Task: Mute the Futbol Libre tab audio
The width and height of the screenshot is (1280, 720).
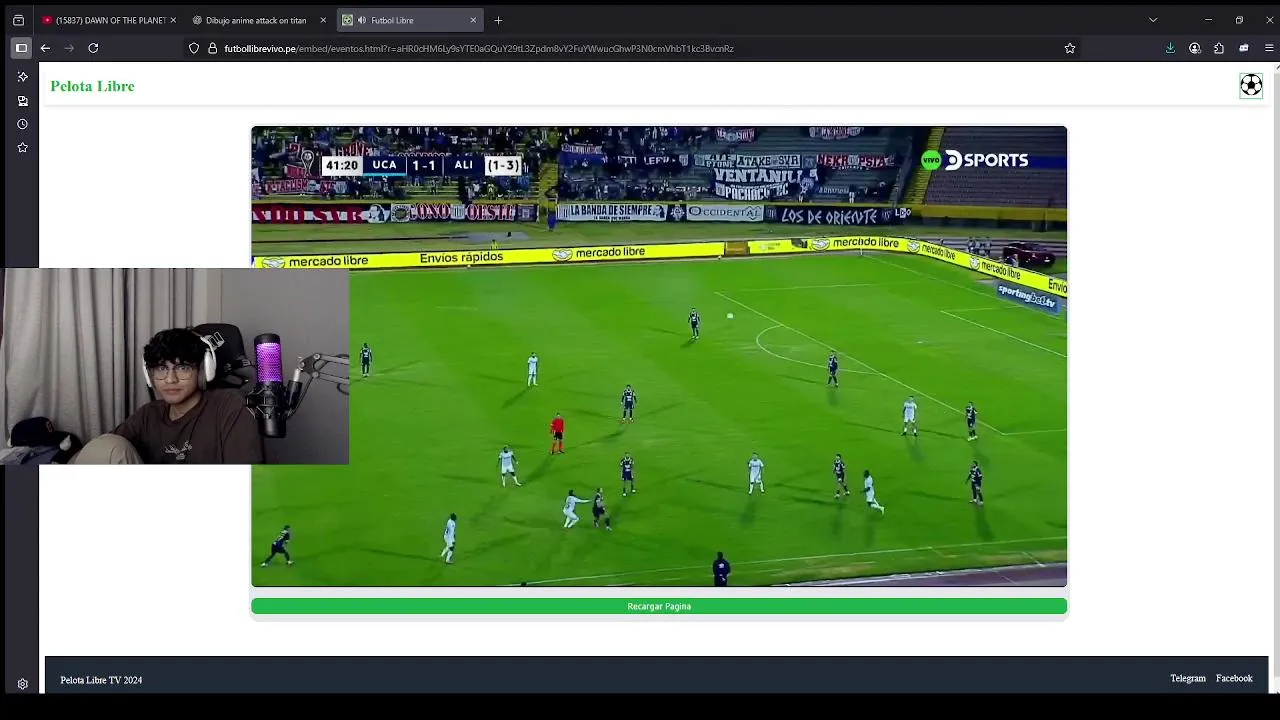Action: [x=361, y=20]
